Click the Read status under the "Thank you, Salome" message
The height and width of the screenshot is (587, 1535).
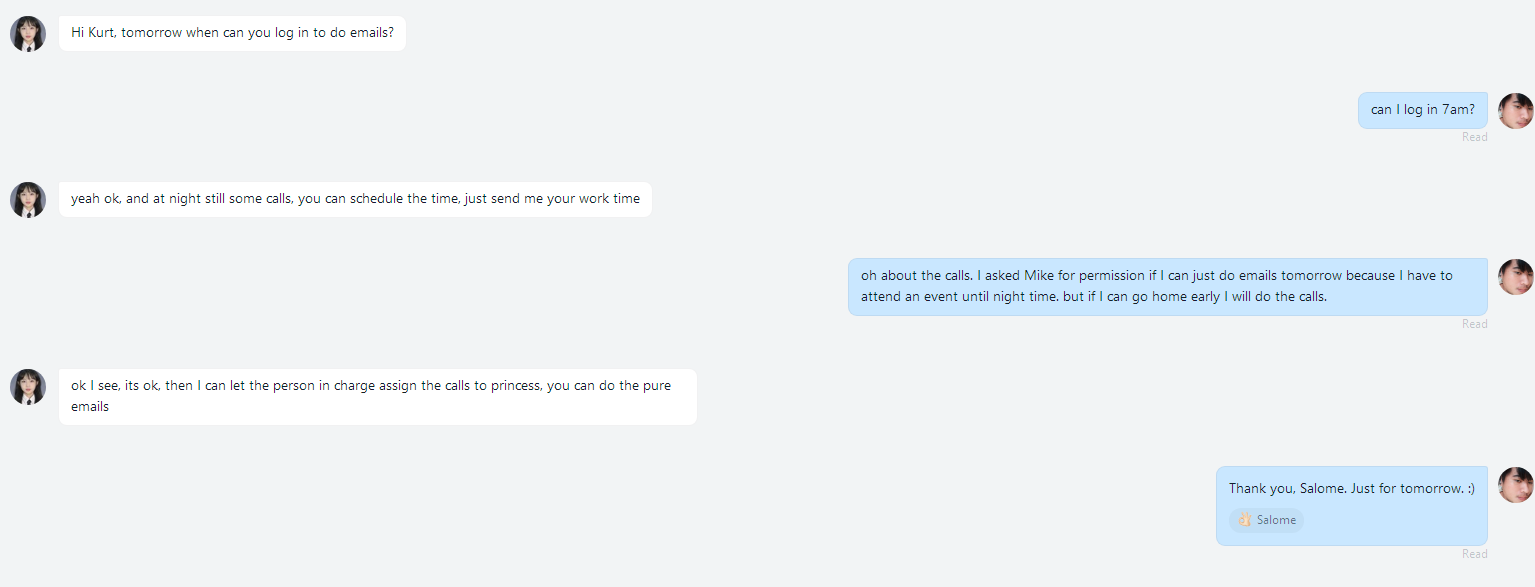point(1474,554)
